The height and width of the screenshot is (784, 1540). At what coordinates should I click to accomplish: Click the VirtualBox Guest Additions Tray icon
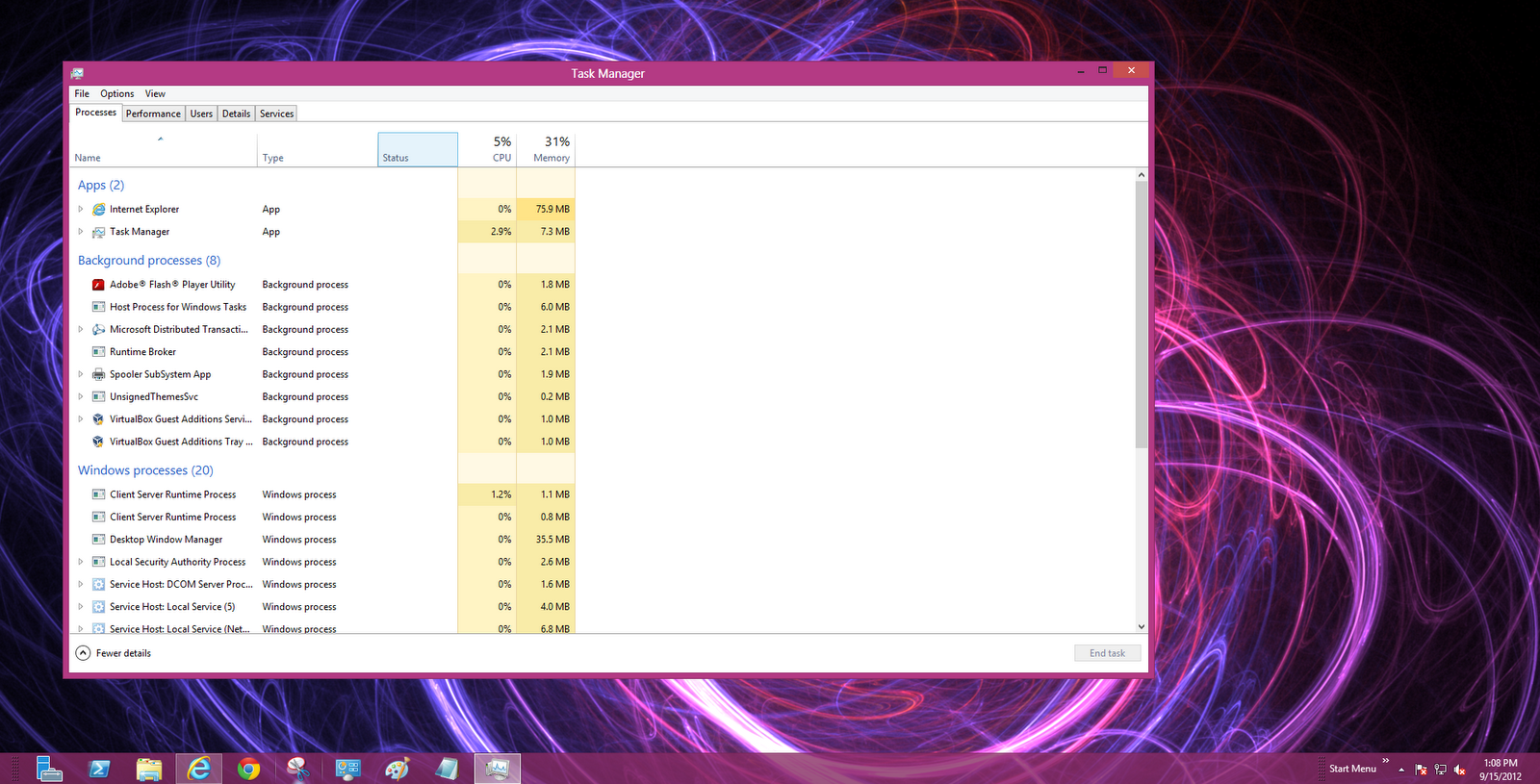pyautogui.click(x=98, y=442)
